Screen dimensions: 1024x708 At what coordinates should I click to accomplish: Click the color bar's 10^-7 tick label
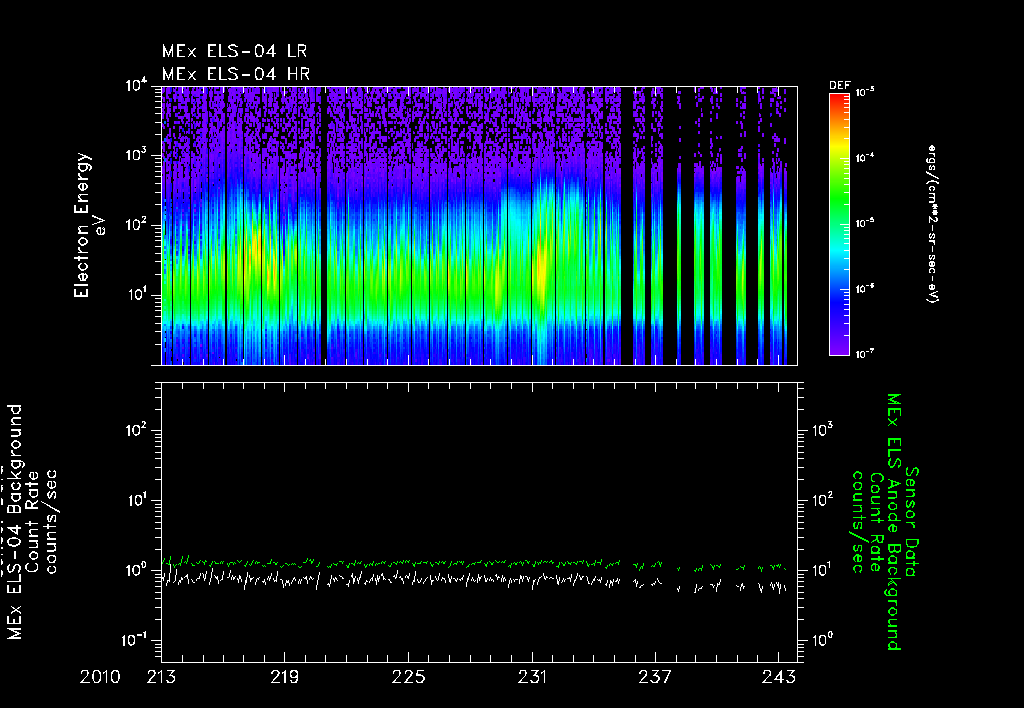[x=865, y=354]
